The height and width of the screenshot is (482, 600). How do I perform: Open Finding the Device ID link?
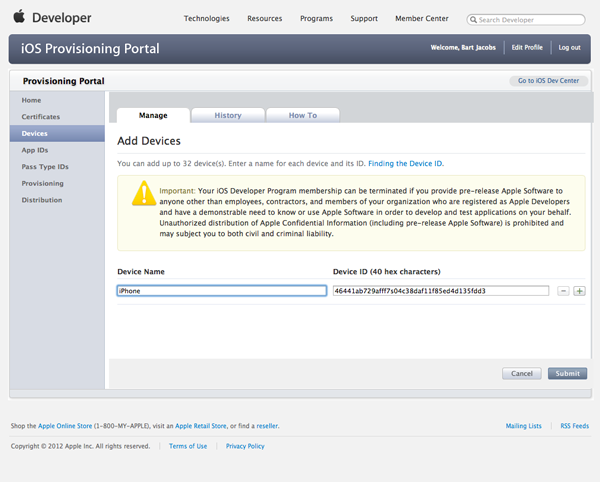click(405, 163)
